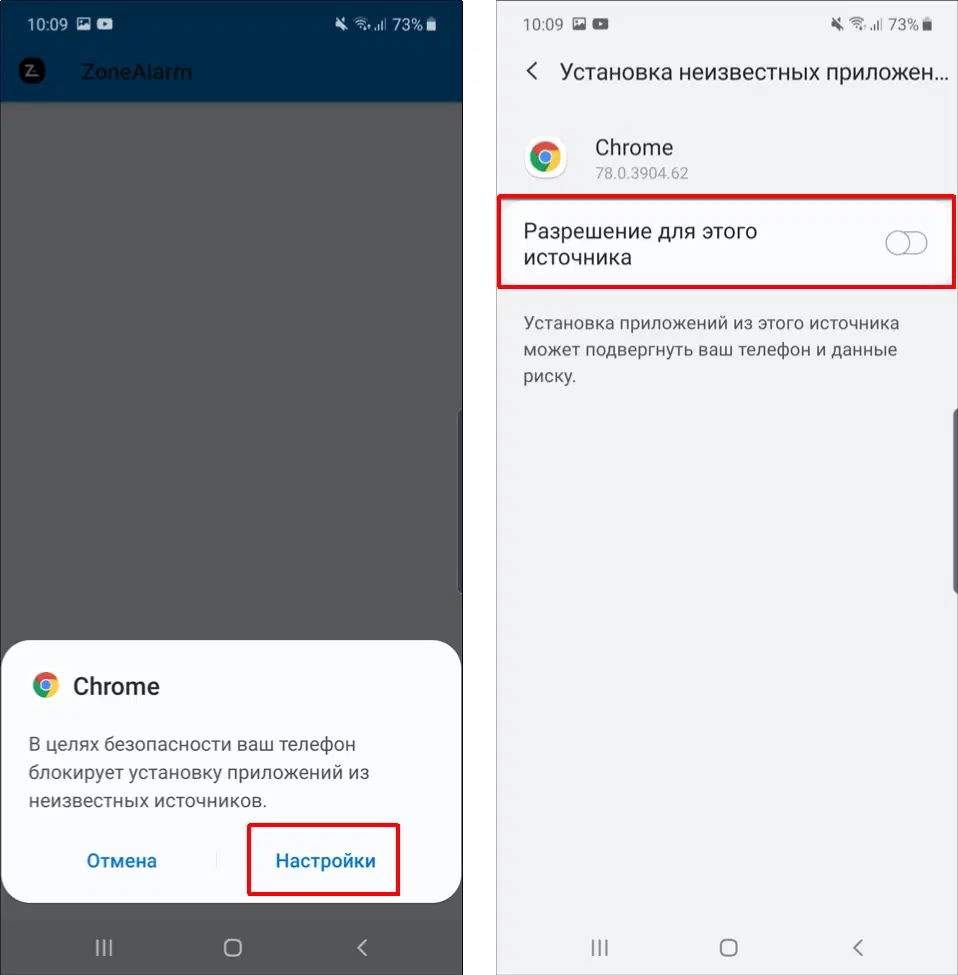This screenshot has height=975, width=958.
Task: Tap the Chrome 78.0.3904.62 app entry
Action: (727, 157)
